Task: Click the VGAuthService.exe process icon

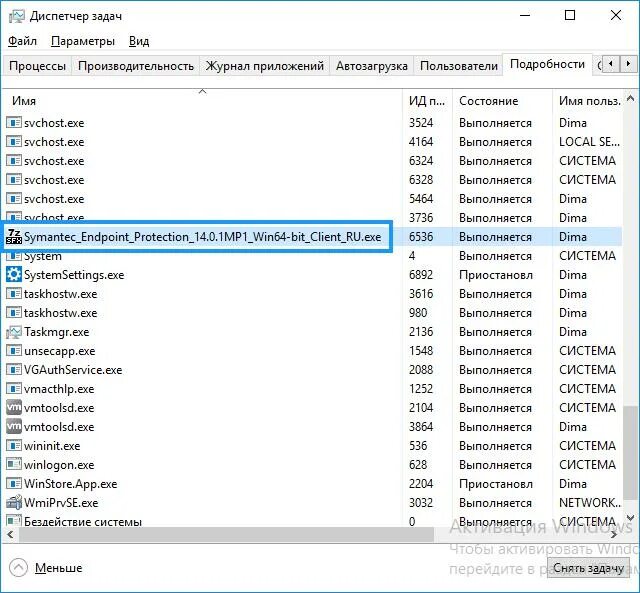Action: (14, 370)
